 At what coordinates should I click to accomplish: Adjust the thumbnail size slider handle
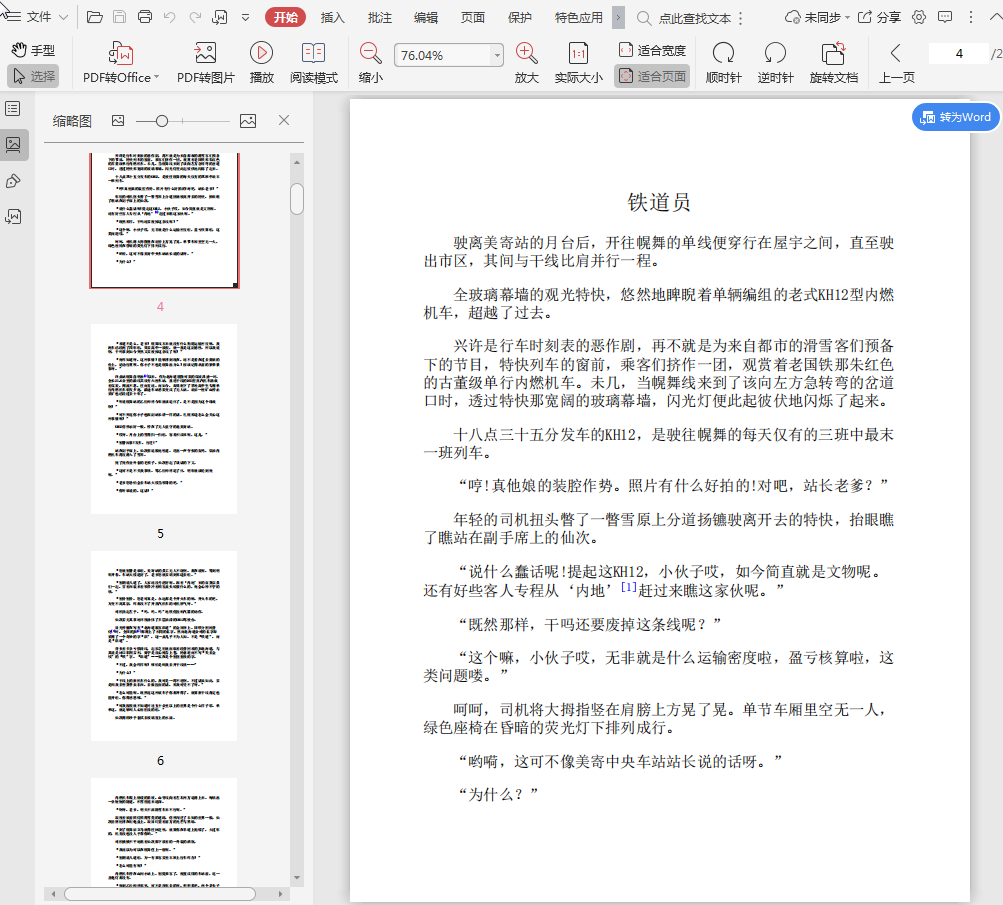coord(162,121)
